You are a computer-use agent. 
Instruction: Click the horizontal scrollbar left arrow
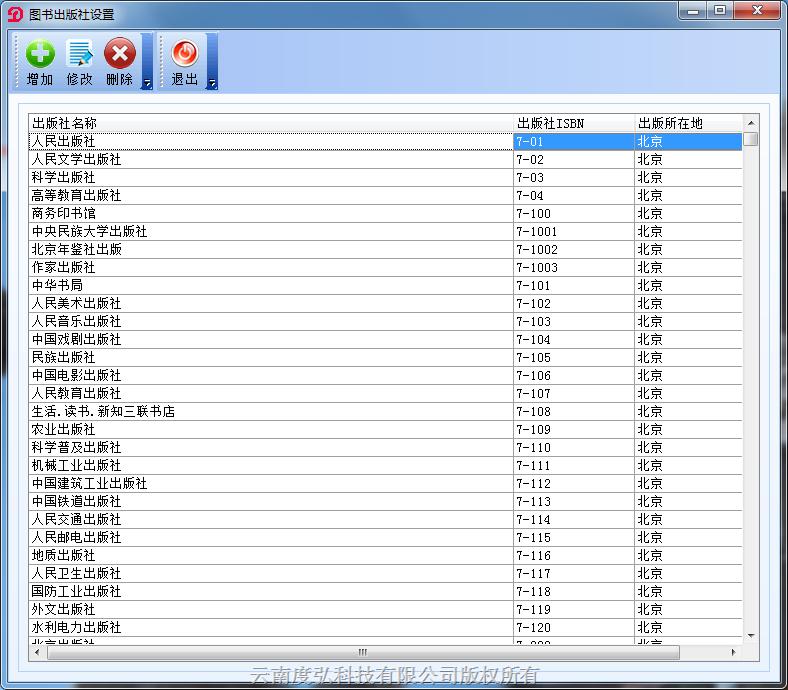coord(38,652)
